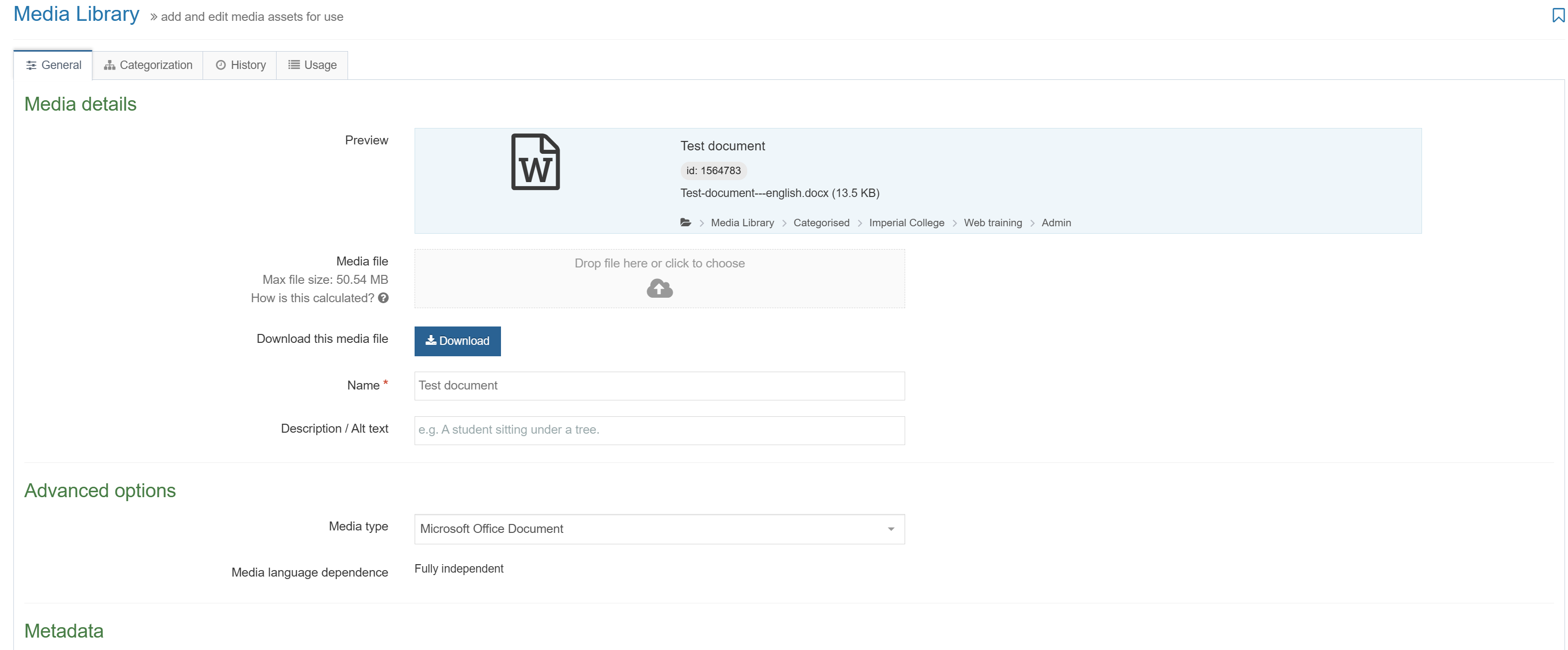
Task: Click the Media type dropdown arrow
Action: [x=891, y=529]
